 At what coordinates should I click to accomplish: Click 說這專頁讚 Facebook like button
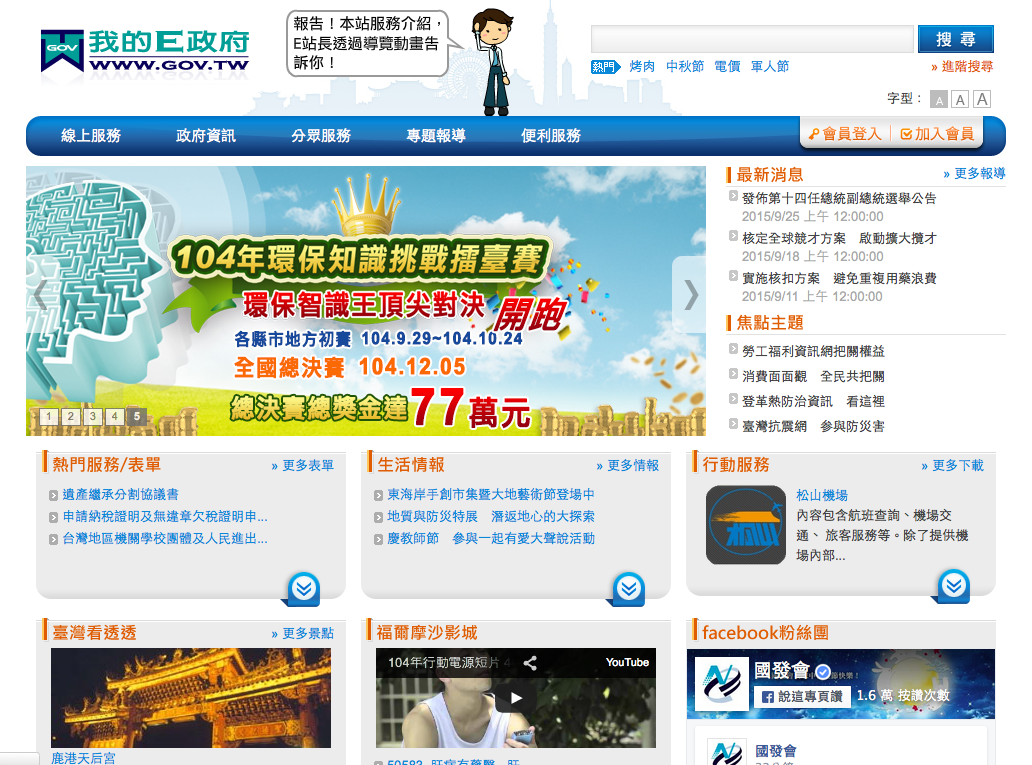(x=803, y=697)
